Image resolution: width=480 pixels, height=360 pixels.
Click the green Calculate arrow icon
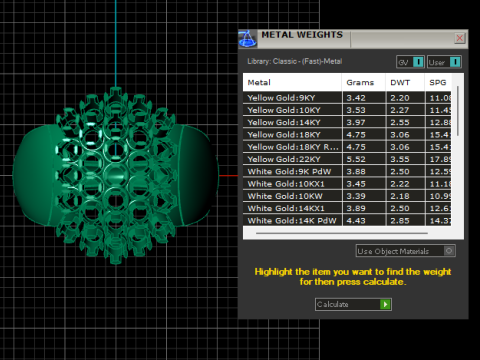point(385,304)
